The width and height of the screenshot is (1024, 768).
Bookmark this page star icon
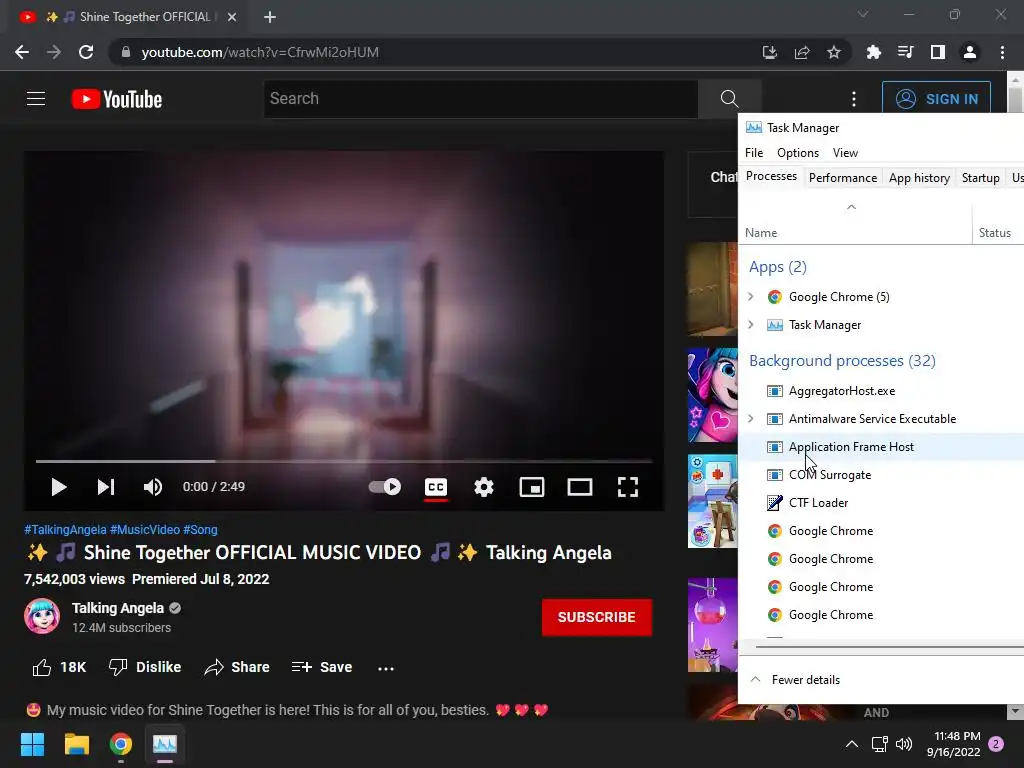click(x=834, y=52)
